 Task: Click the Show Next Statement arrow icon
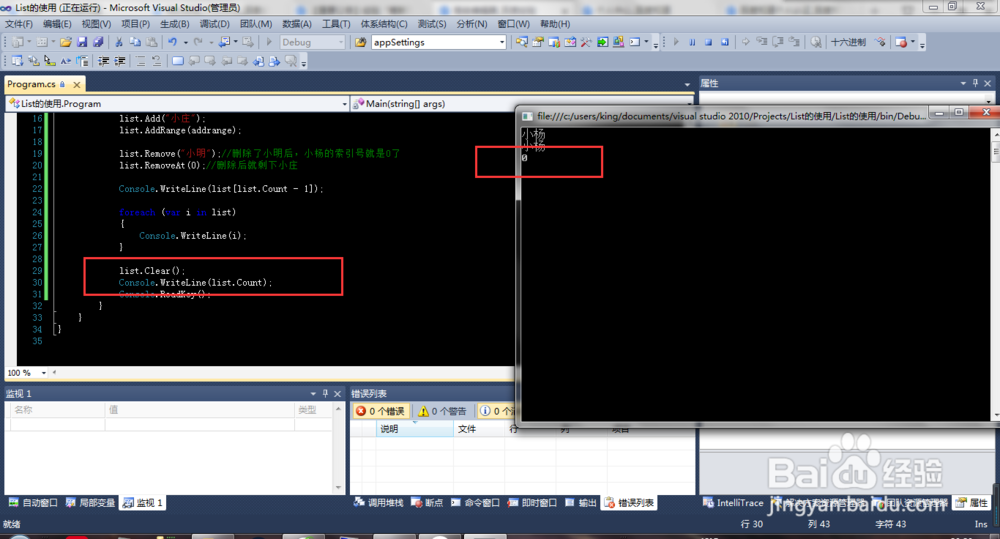click(746, 42)
